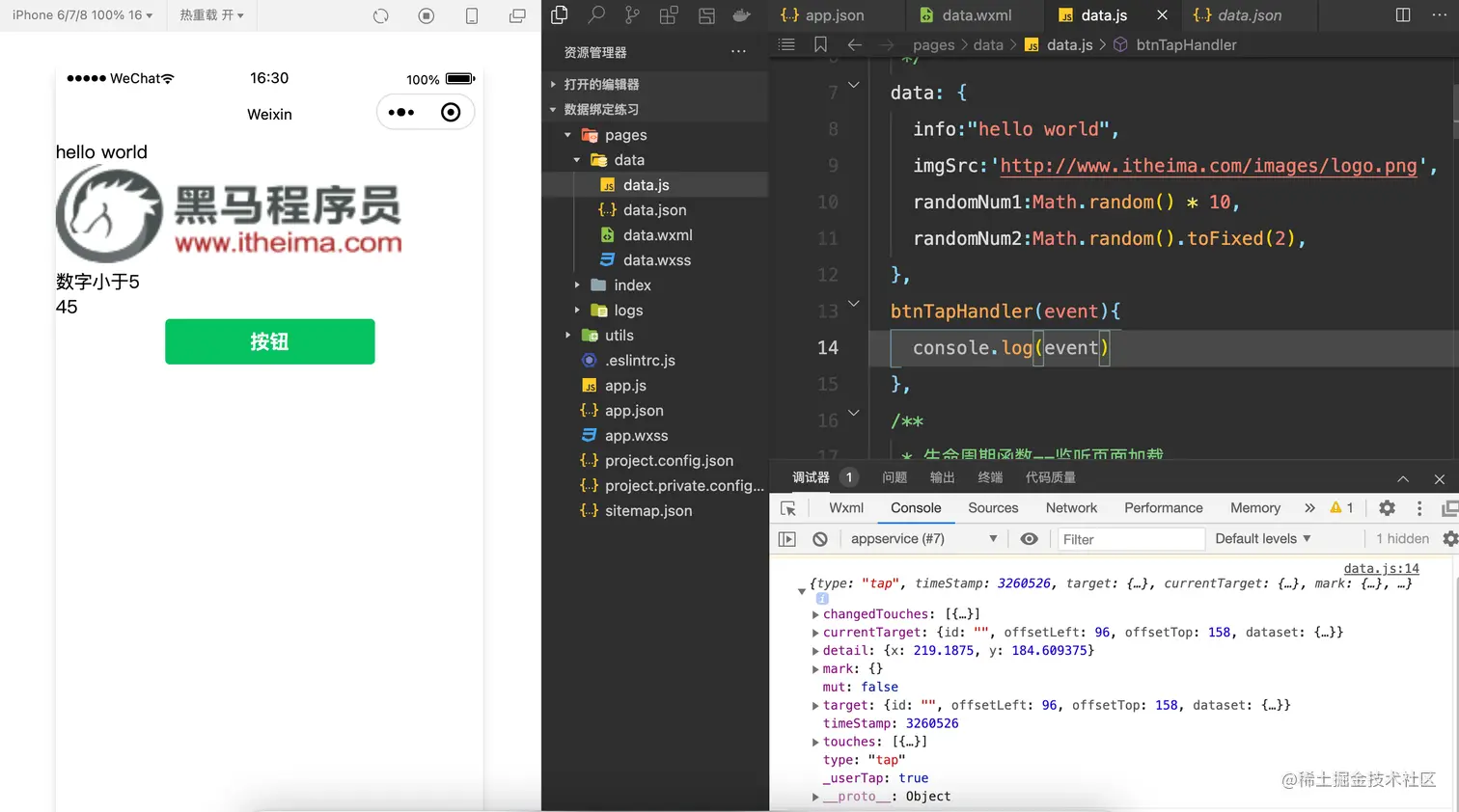This screenshot has height=812, width=1459.
Task: Toggle the phone device view icon
Action: click(x=472, y=15)
